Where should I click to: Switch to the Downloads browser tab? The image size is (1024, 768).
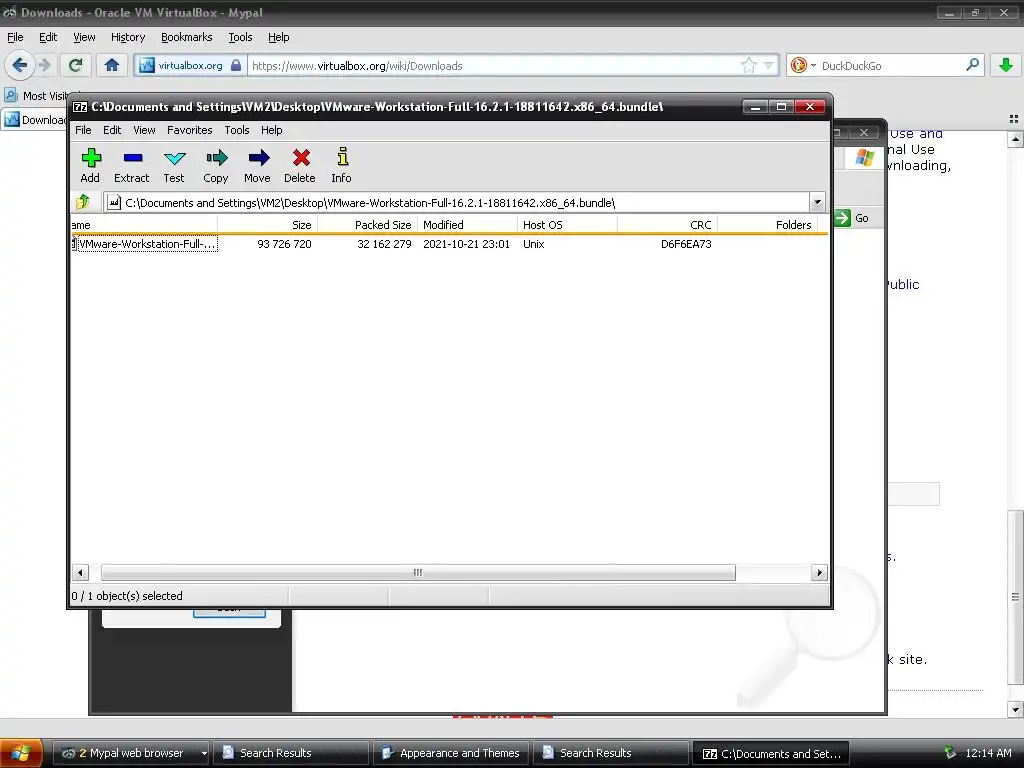pos(36,120)
